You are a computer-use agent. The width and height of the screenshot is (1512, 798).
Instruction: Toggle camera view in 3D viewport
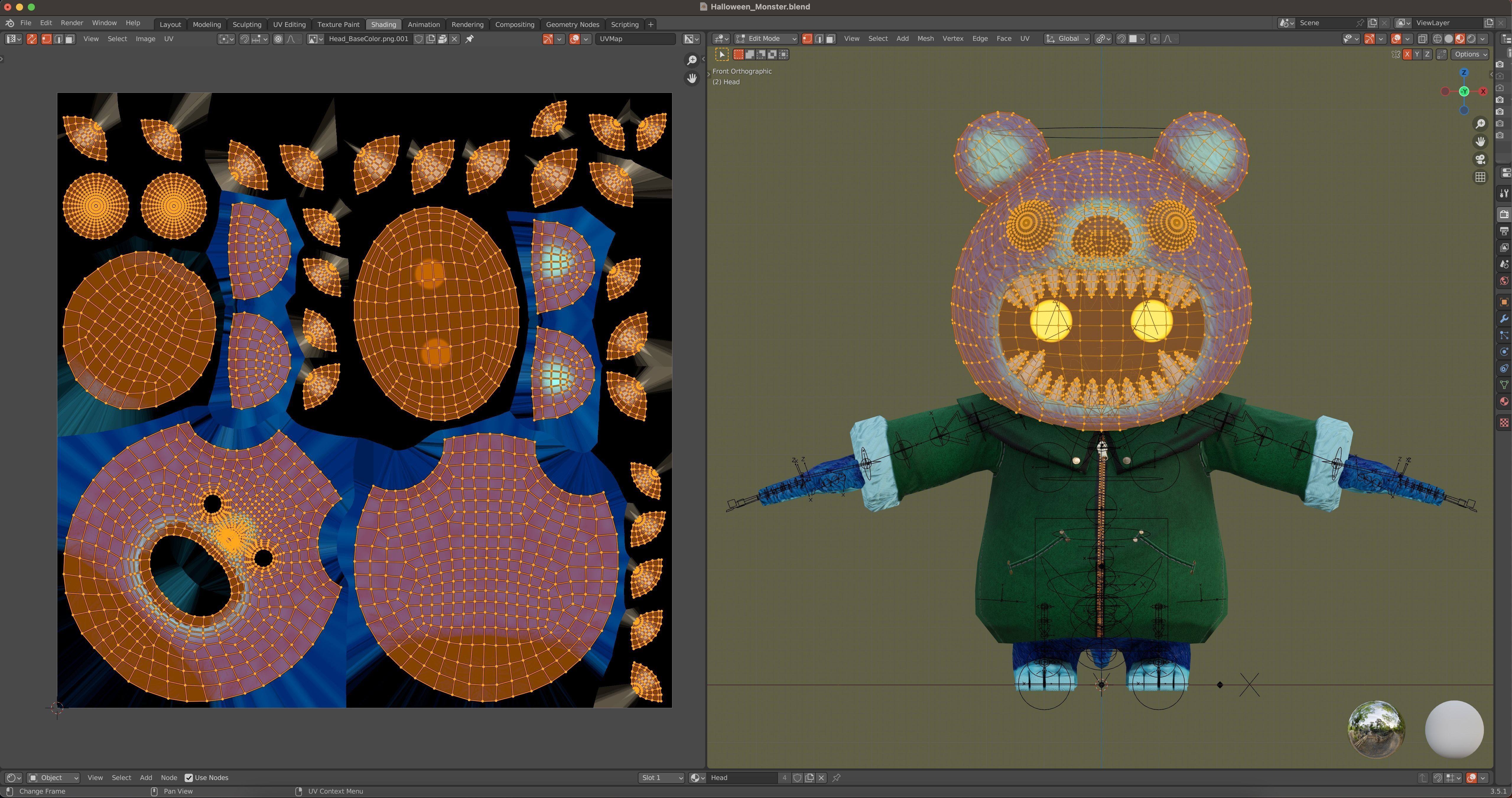[x=1480, y=159]
